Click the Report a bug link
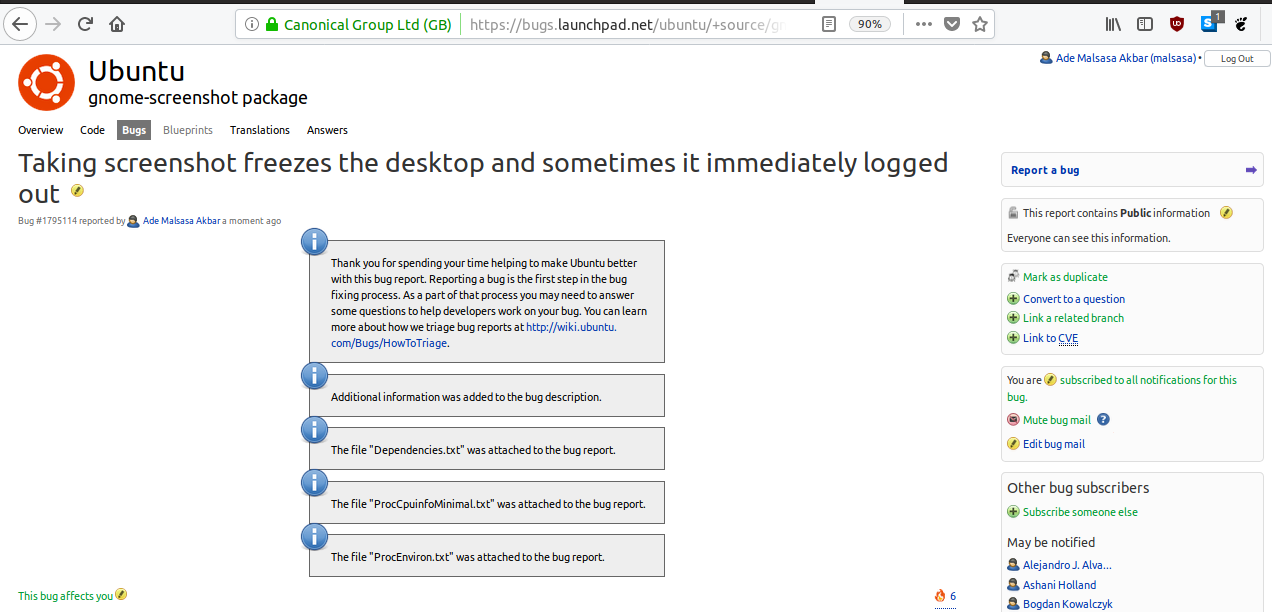Image resolution: width=1272 pixels, height=612 pixels. (1045, 170)
